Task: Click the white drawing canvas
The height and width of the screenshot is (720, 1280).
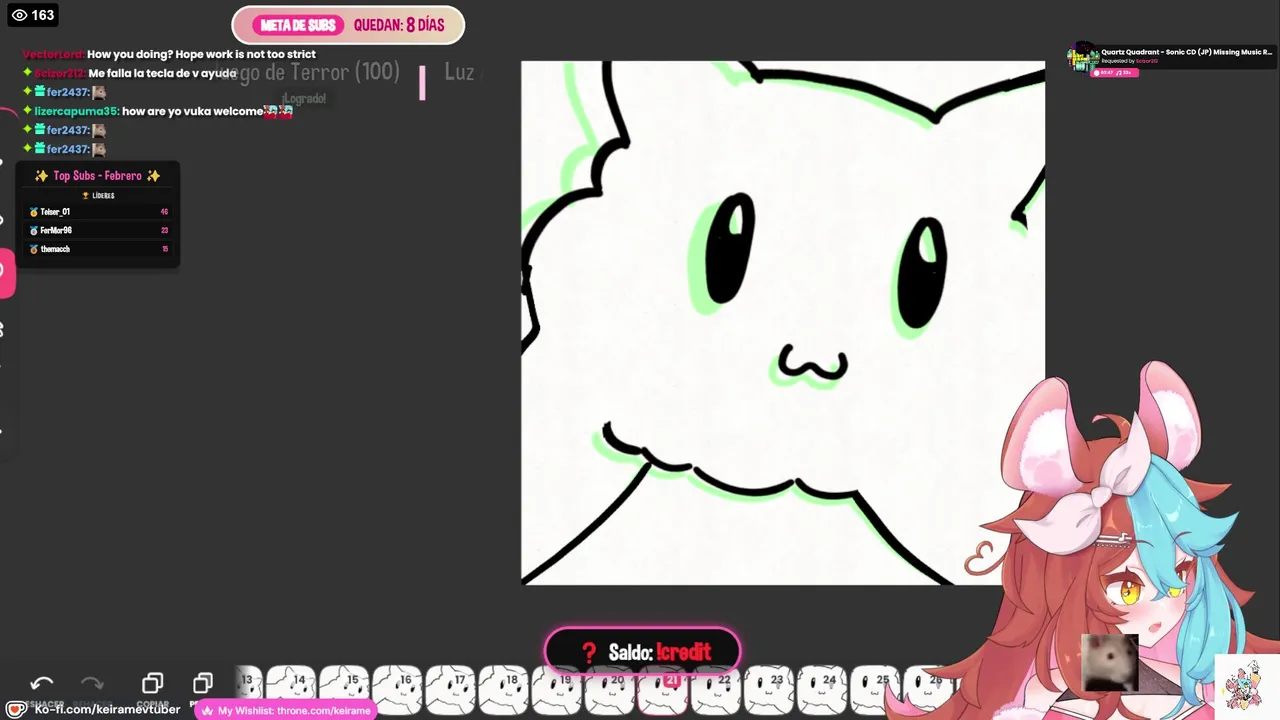Action: click(783, 323)
